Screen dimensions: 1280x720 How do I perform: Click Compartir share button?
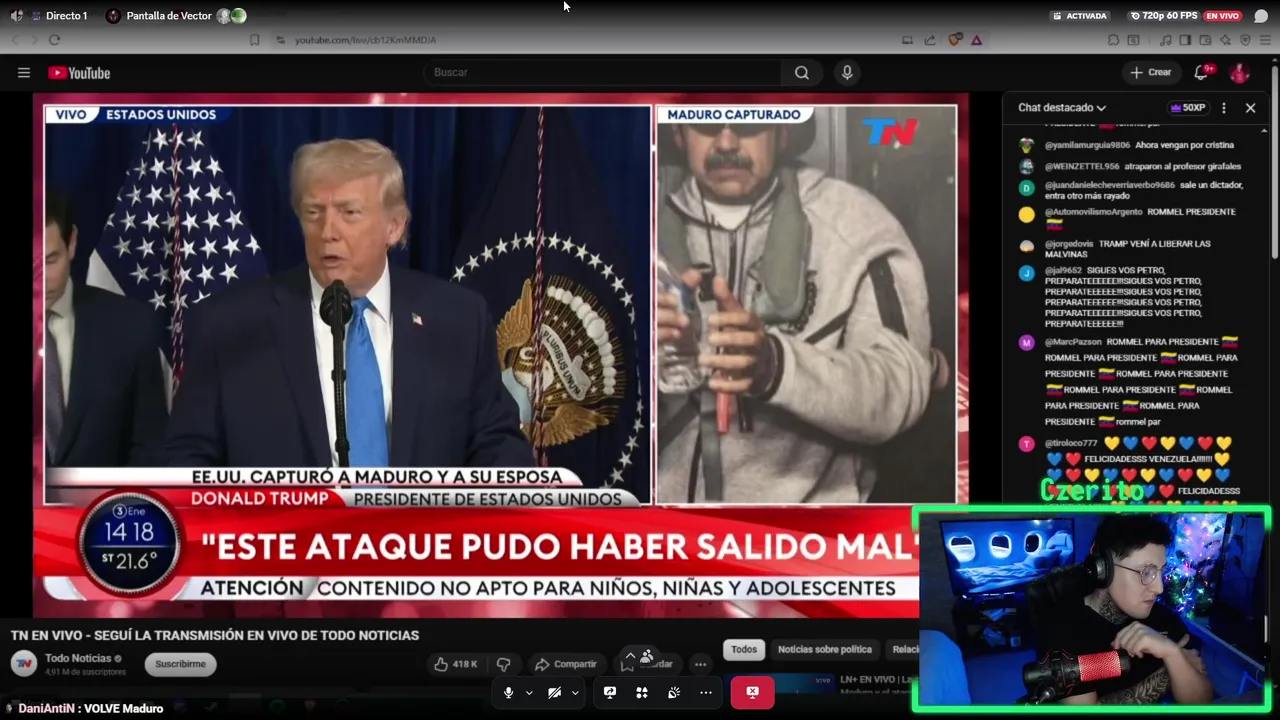(566, 664)
